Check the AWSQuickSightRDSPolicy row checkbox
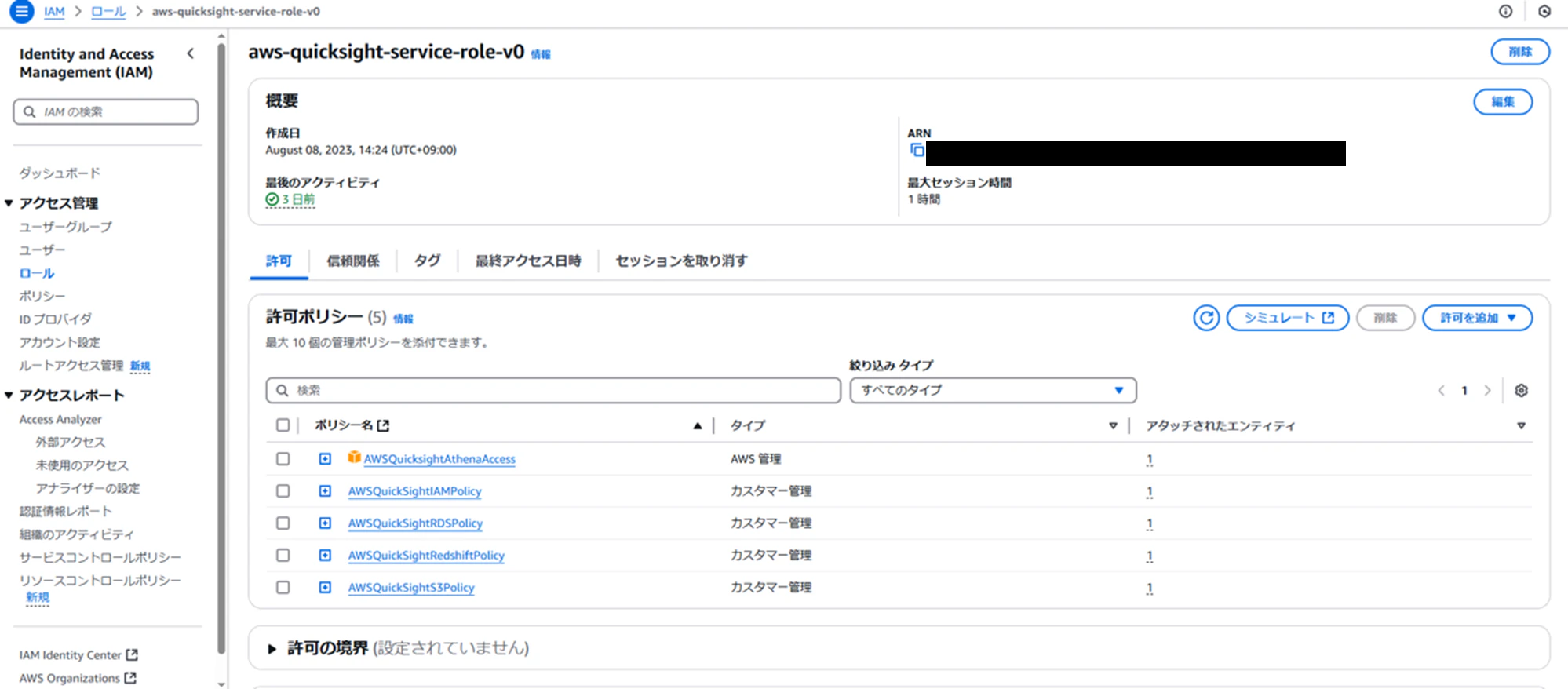The height and width of the screenshot is (689, 1568). point(283,523)
